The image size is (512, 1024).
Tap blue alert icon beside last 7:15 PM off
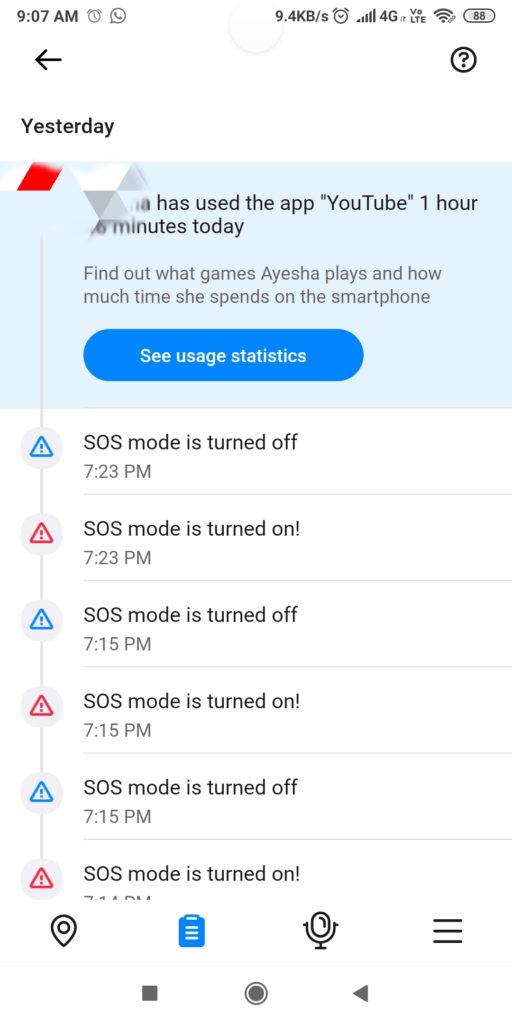pos(42,792)
